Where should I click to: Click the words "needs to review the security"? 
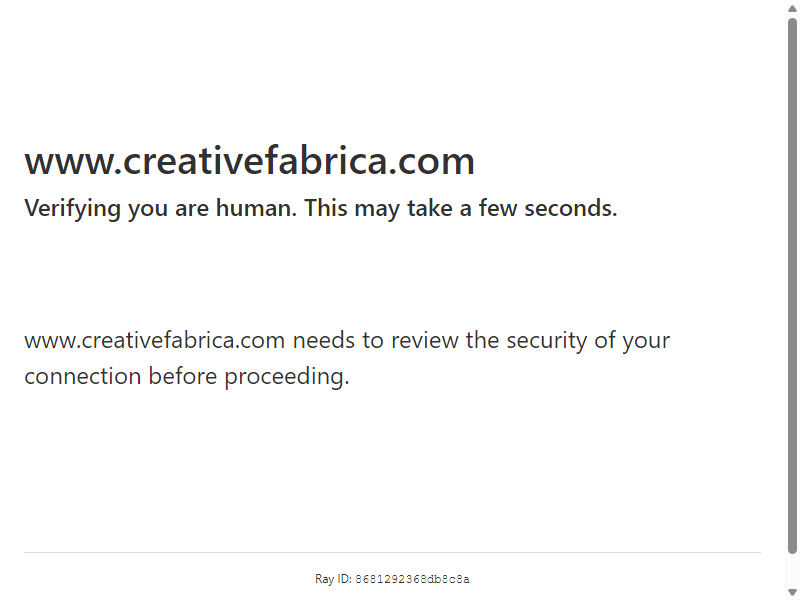(440, 340)
